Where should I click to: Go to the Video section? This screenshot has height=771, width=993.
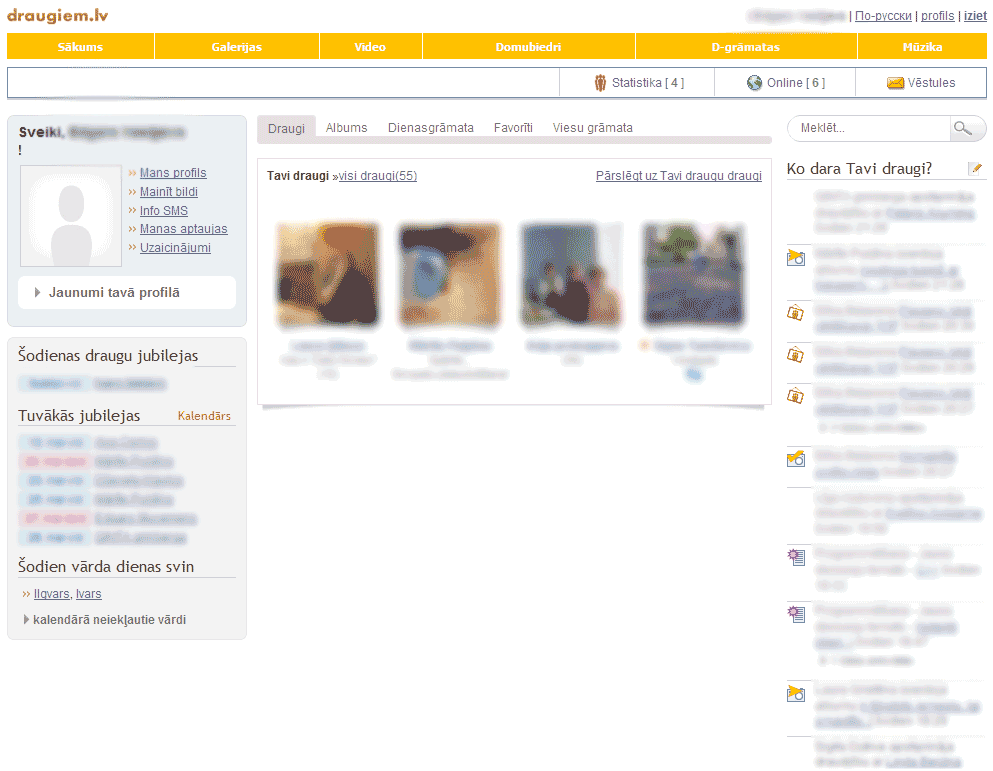pyautogui.click(x=370, y=47)
